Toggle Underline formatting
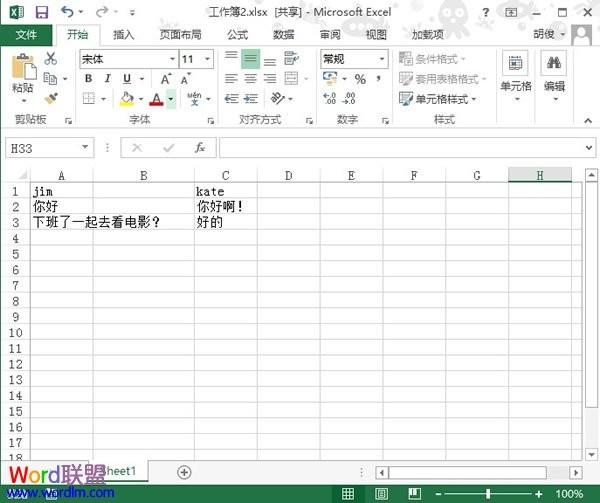The image size is (600, 503). click(127, 79)
